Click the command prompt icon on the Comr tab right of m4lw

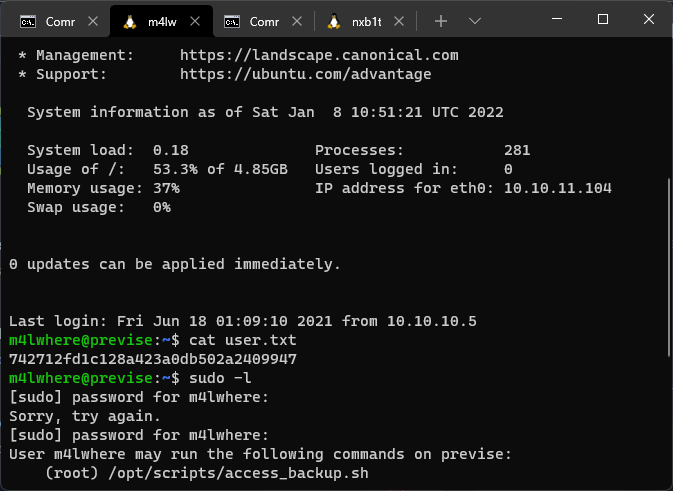(x=232, y=20)
